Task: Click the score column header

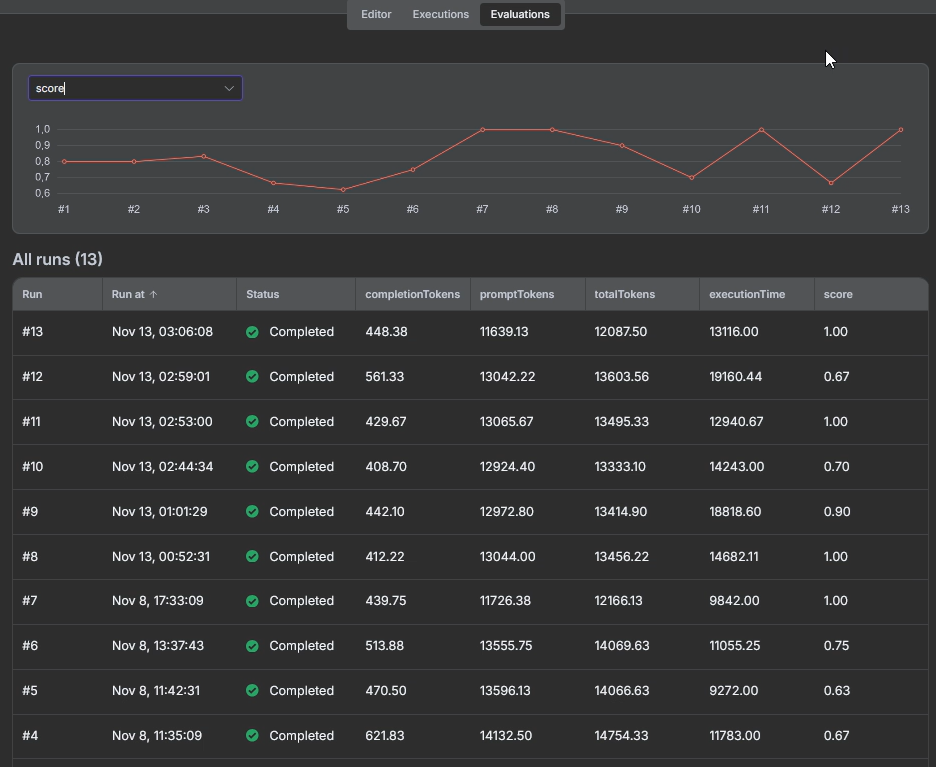Action: 838,295
